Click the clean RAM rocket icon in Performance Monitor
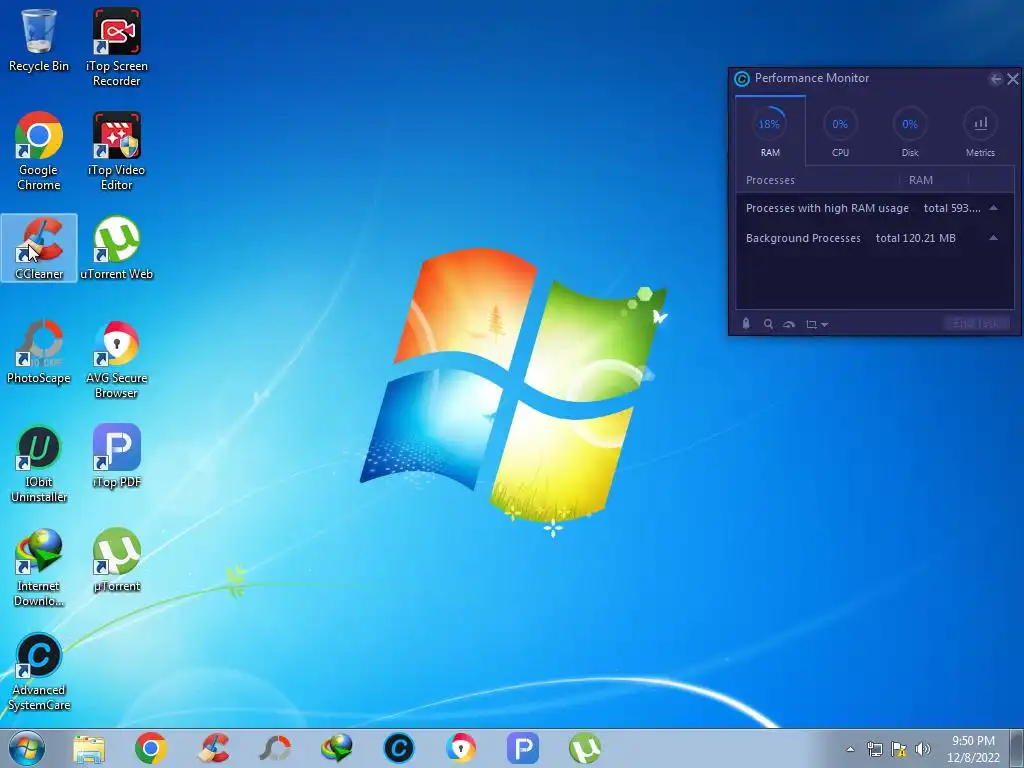The height and width of the screenshot is (768, 1024). coord(746,324)
